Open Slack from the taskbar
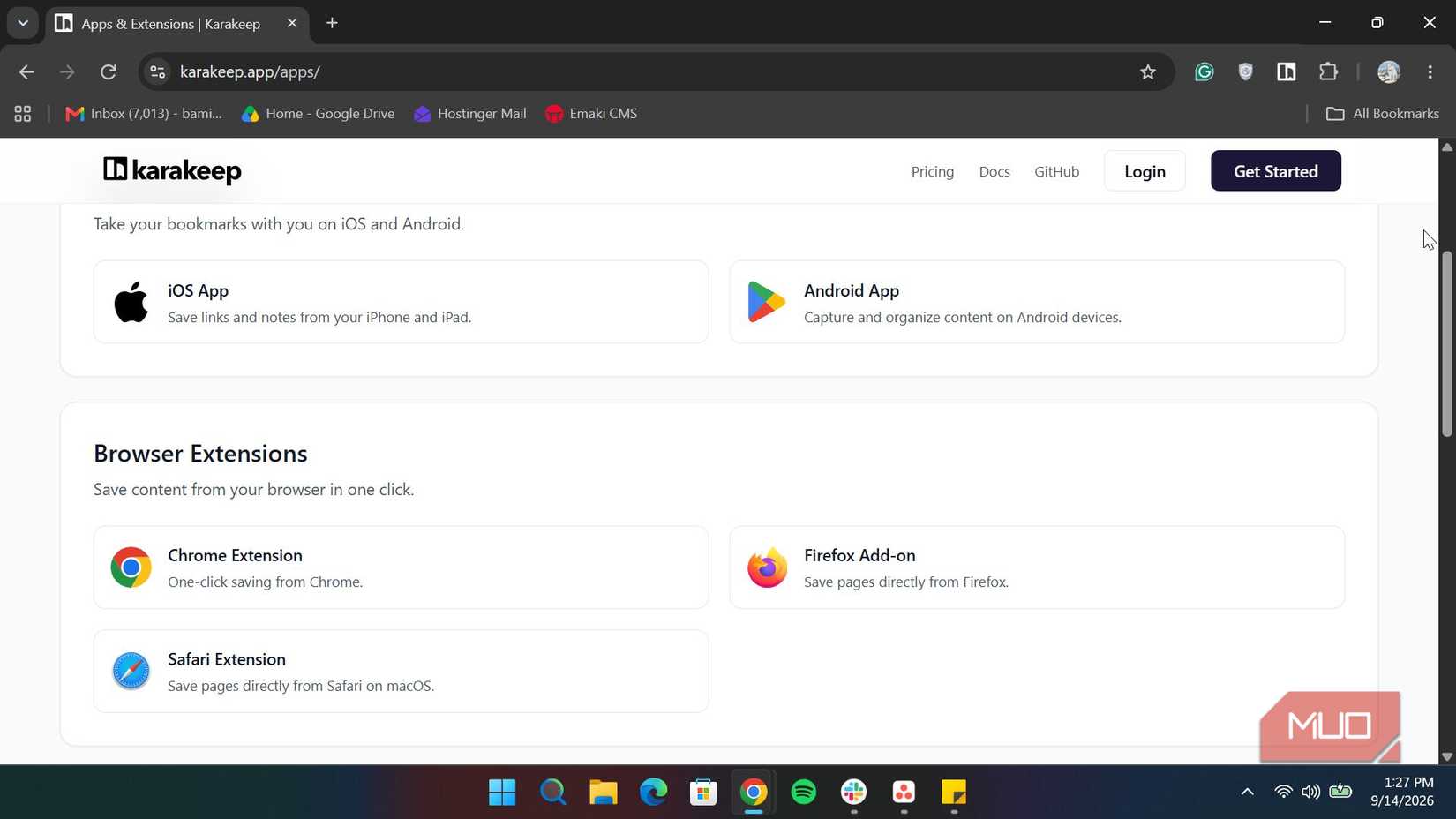Screen dimensions: 1456x819 [x=853, y=792]
